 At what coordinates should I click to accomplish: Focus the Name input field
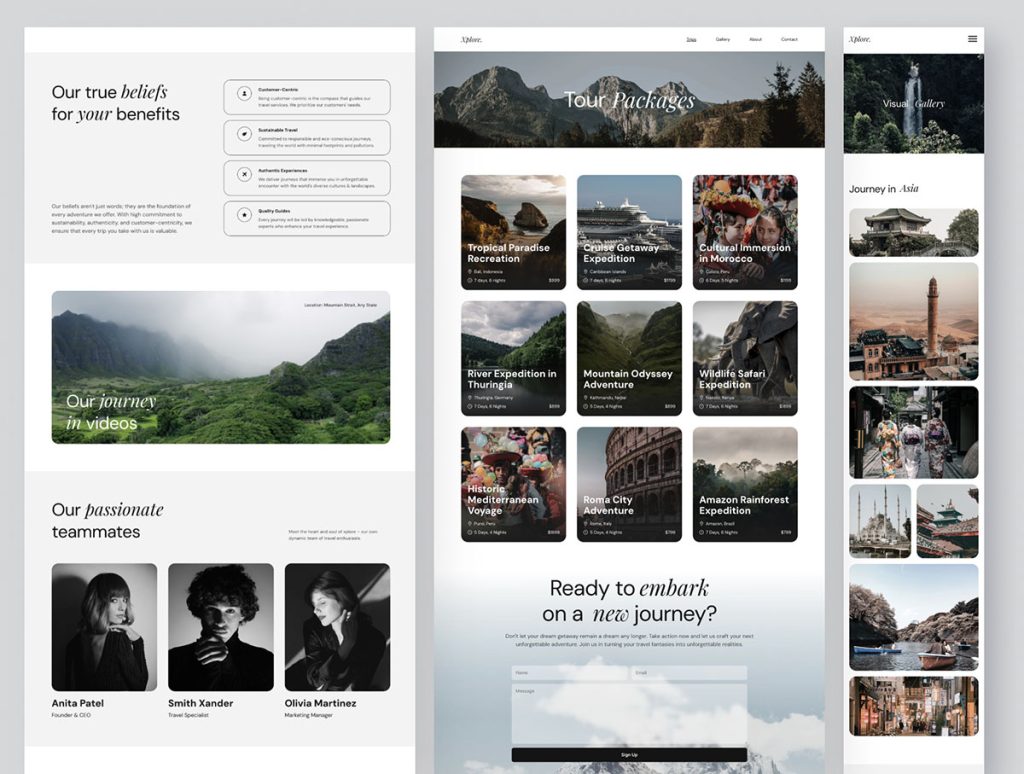[569, 673]
